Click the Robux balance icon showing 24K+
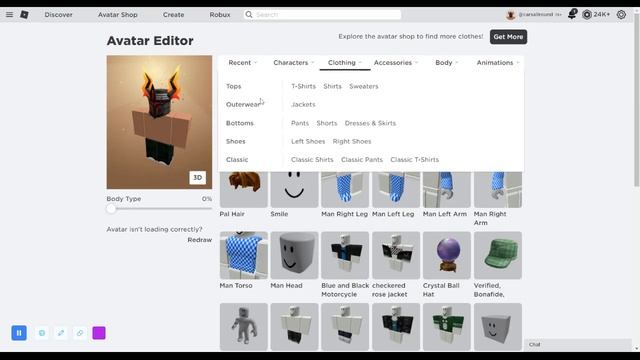The height and width of the screenshot is (360, 640). point(587,15)
